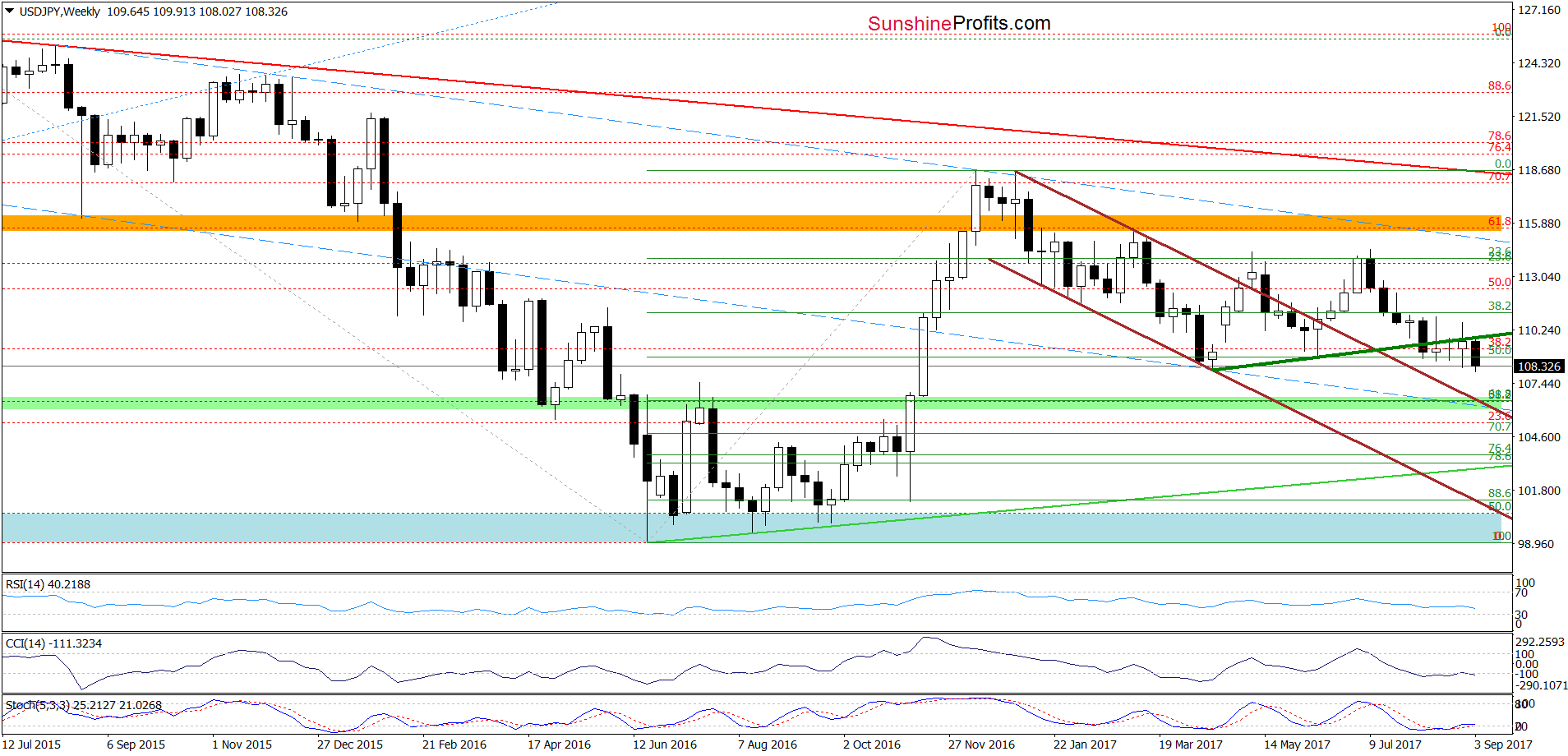Click the 12 Jul 2015 date label
The width and height of the screenshot is (1568, 756).
31,744
